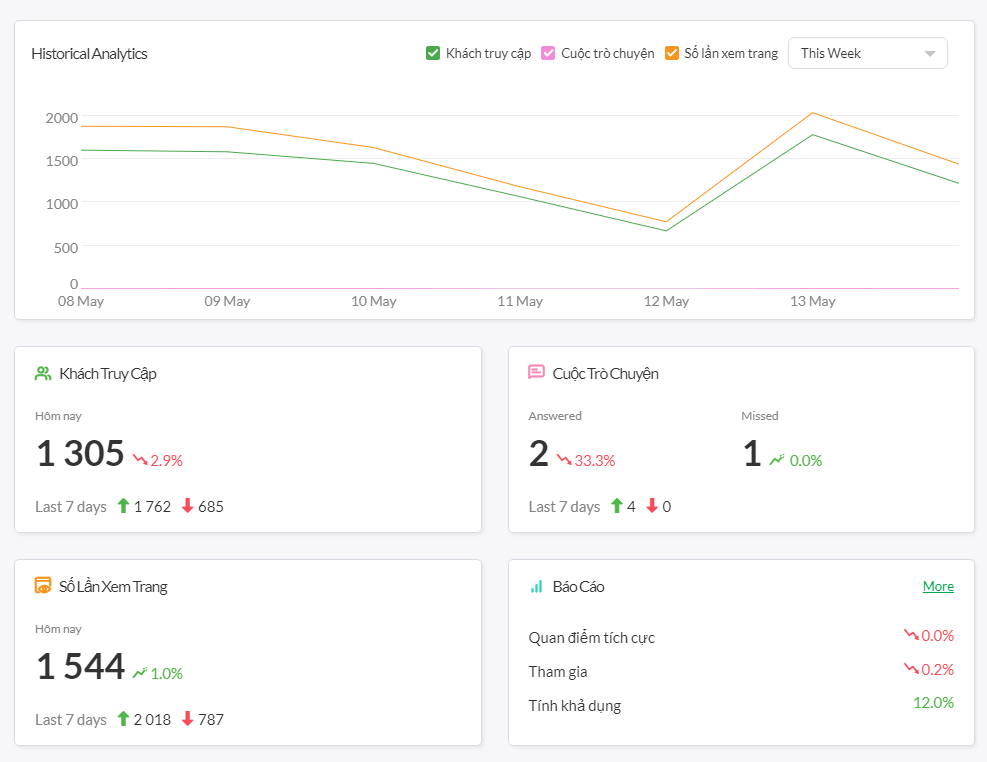Viewport: 987px width, 762px height.
Task: Click the orange line peak at 13 May
Action: tap(812, 113)
